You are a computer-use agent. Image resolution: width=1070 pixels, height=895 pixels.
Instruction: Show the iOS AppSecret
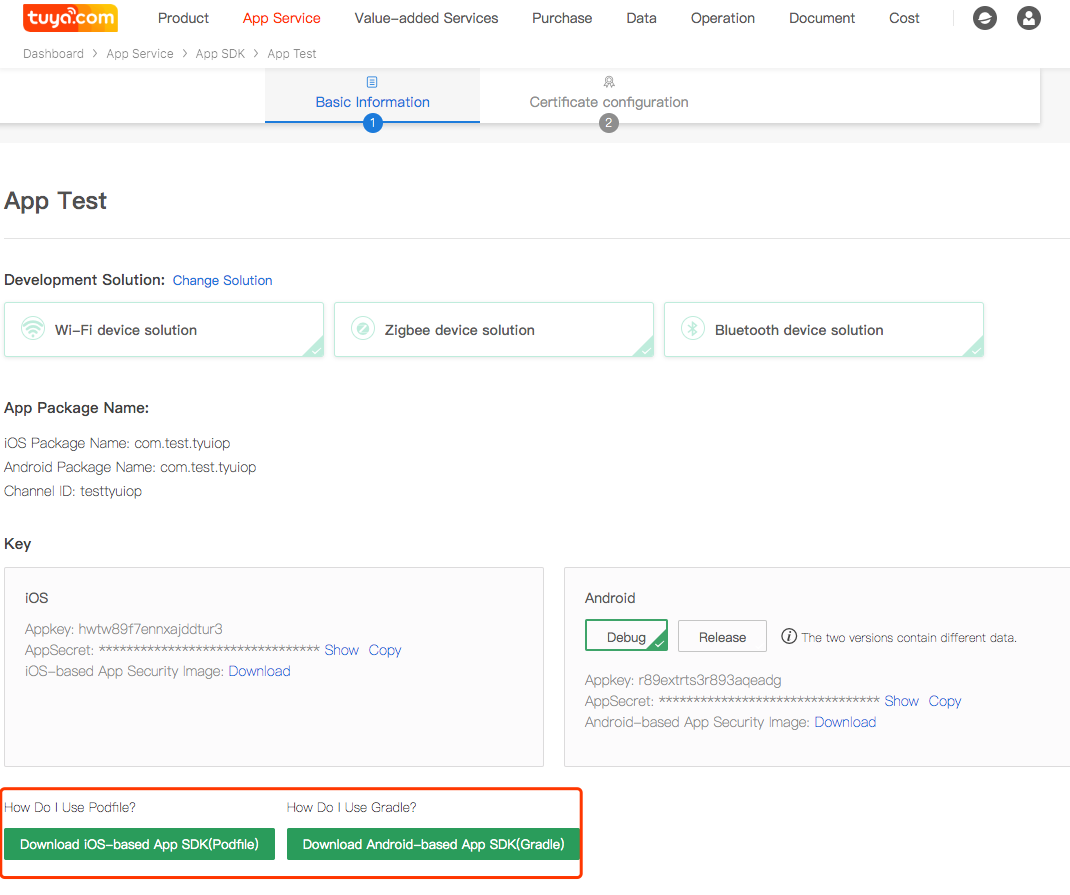(341, 650)
